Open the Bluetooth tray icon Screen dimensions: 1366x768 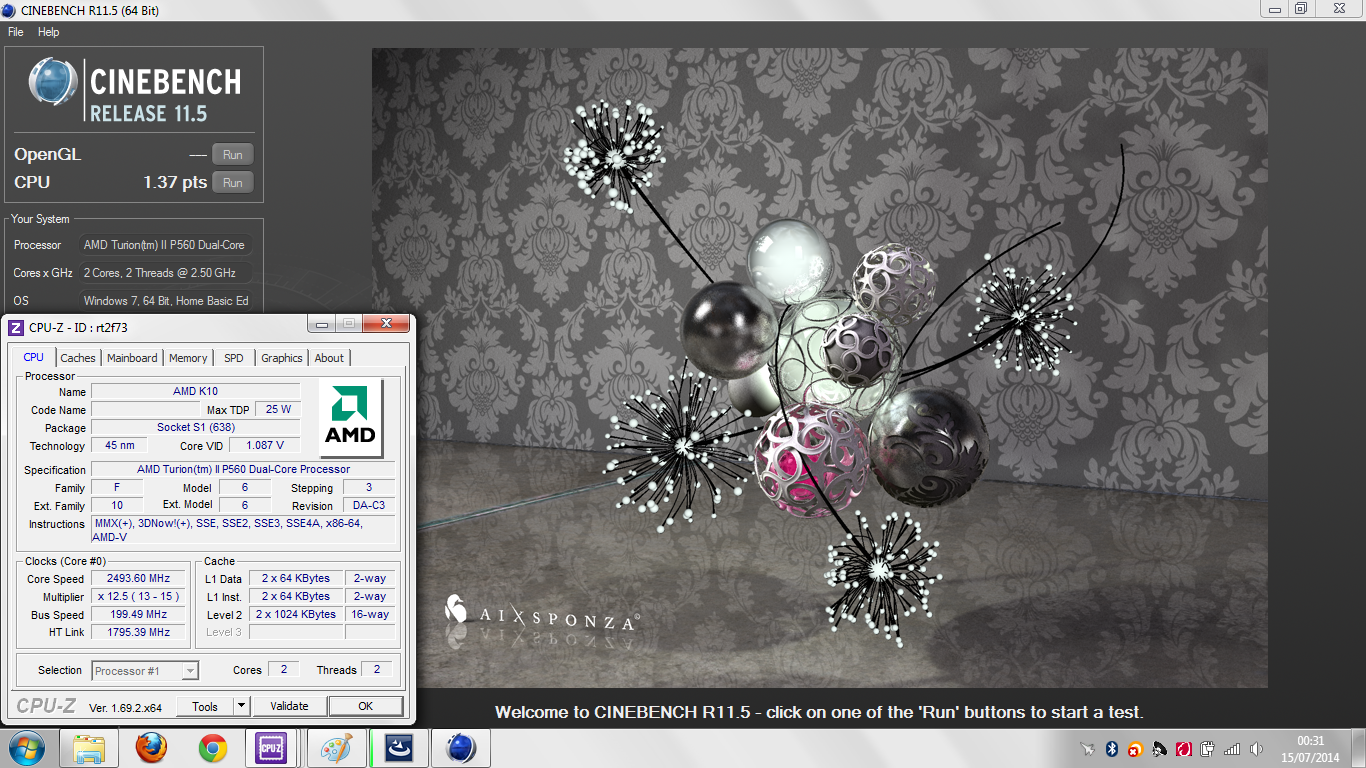pyautogui.click(x=1111, y=748)
